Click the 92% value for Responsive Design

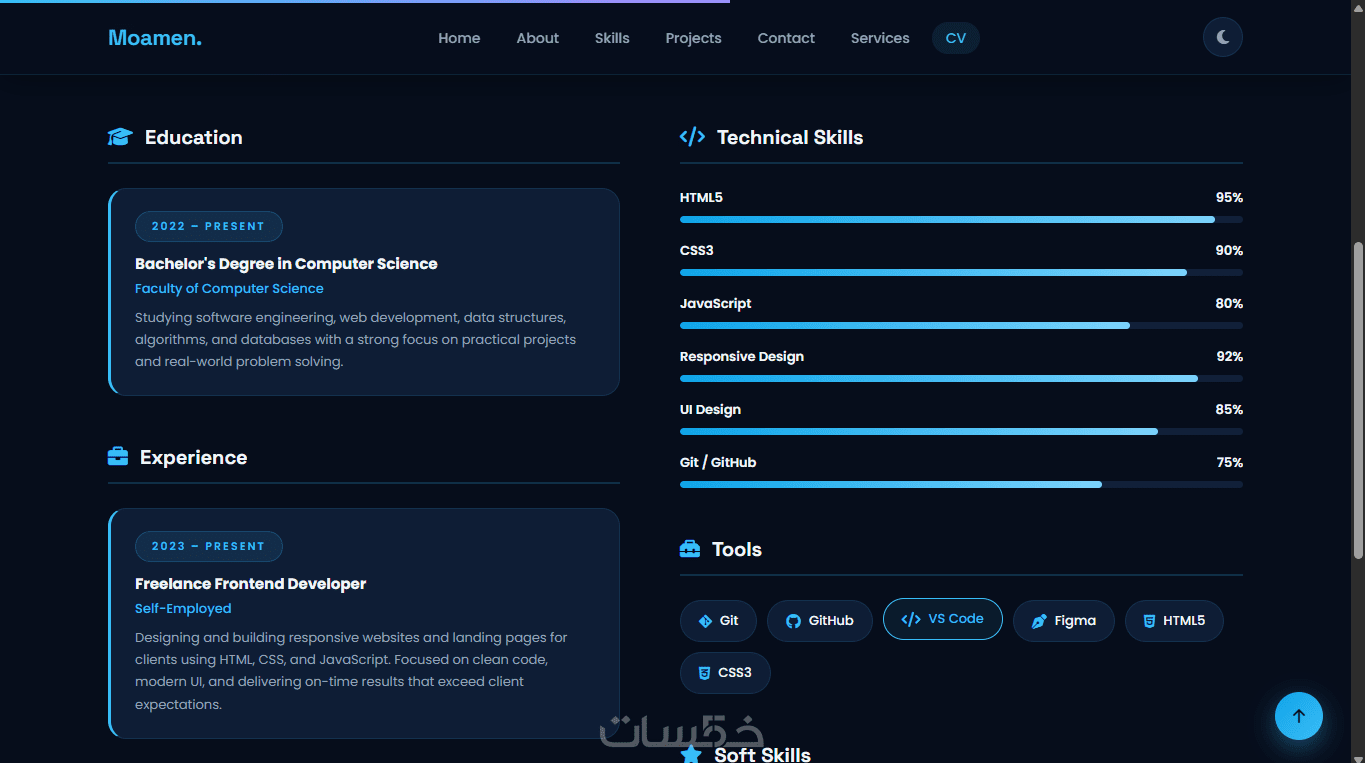pyautogui.click(x=1229, y=357)
